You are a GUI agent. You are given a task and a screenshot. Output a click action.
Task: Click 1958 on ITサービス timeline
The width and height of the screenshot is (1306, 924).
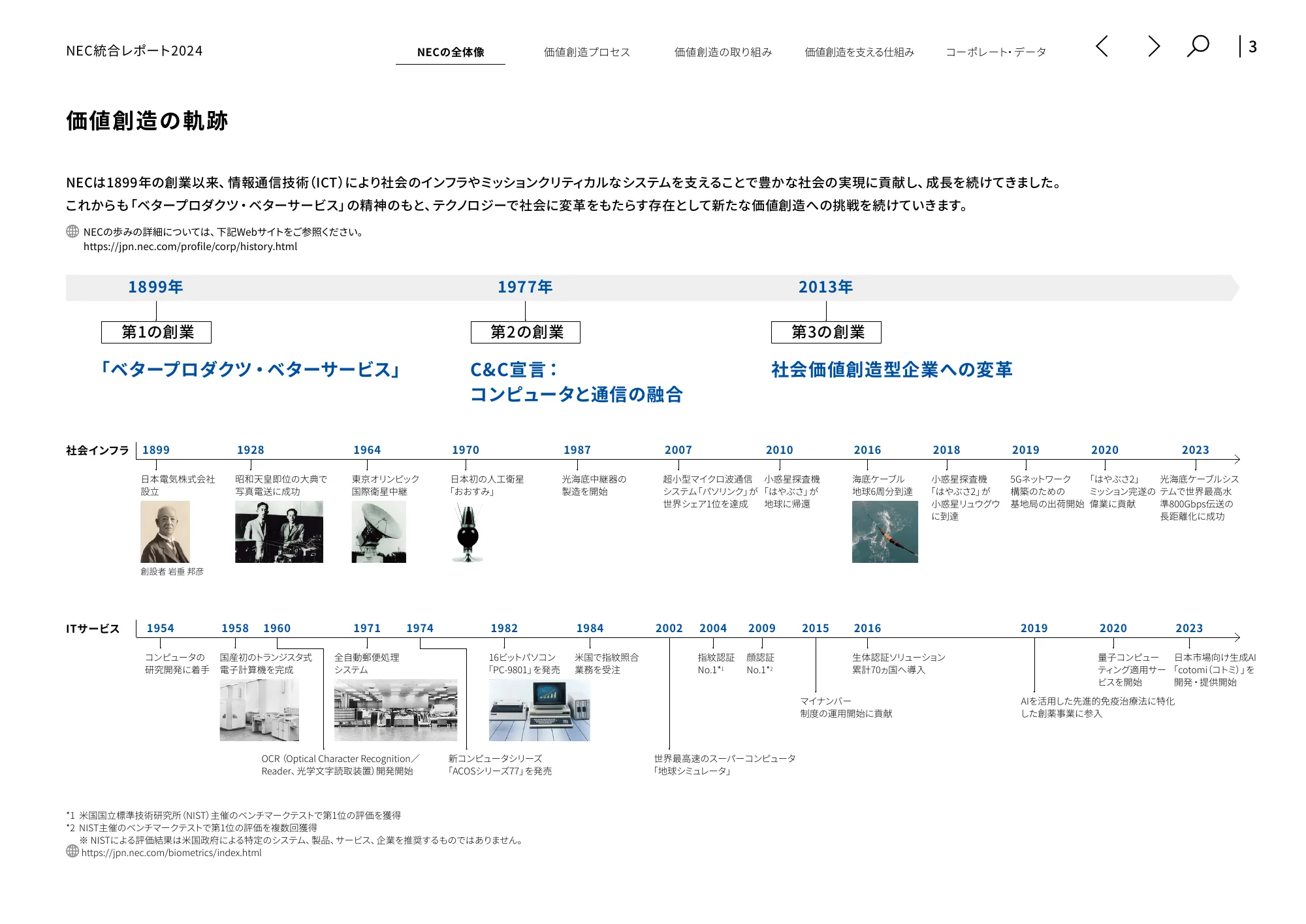235,628
